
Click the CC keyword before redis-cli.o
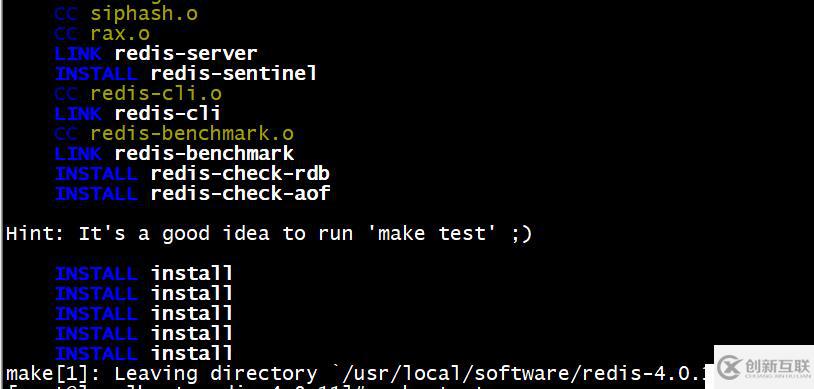tap(66, 93)
